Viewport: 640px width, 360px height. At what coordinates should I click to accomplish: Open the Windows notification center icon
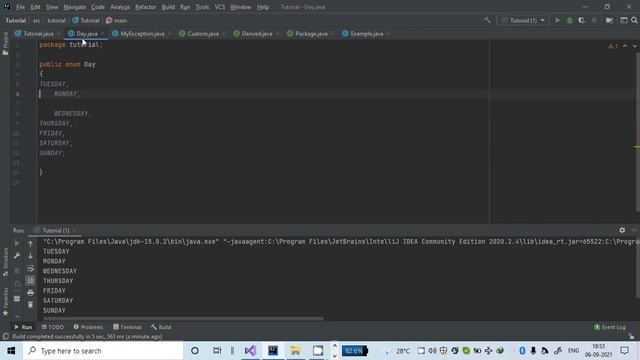coord(624,351)
